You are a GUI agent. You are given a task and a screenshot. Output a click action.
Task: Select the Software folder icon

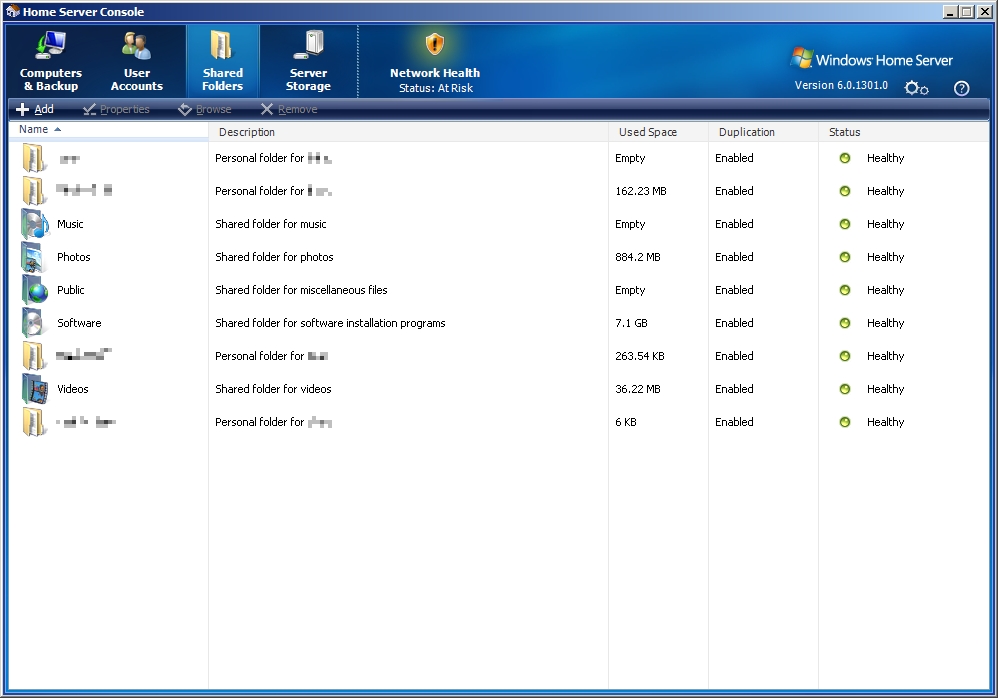pos(35,323)
